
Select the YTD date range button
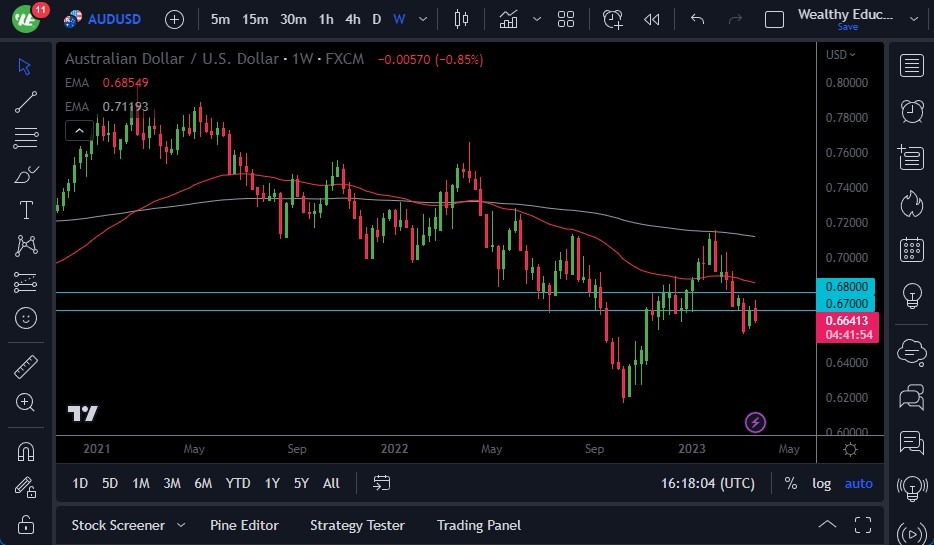coord(238,483)
